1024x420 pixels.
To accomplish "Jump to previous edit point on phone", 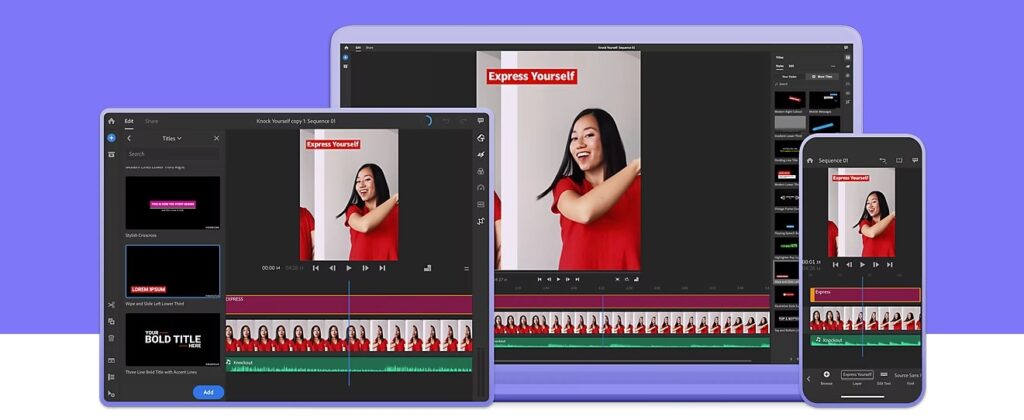I will [835, 265].
